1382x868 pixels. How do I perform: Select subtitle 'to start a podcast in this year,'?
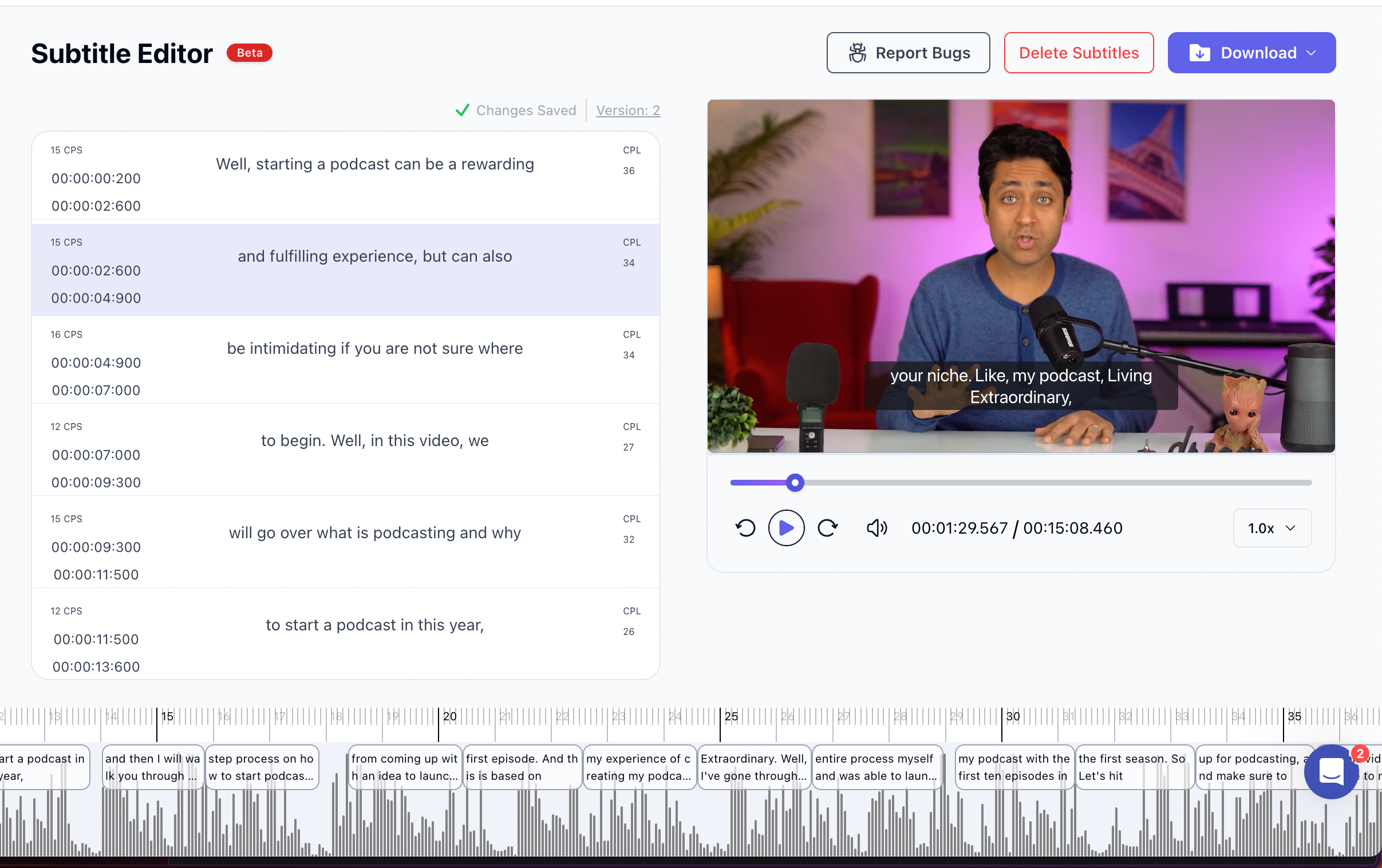click(x=375, y=625)
